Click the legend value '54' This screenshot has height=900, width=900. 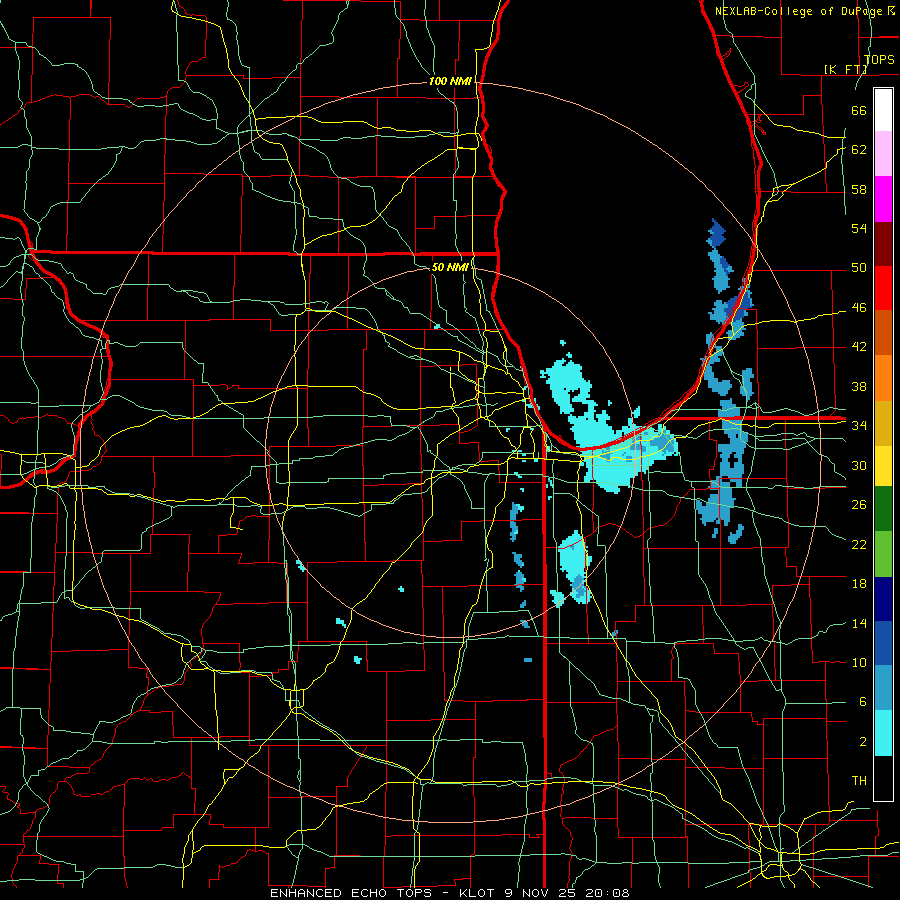click(859, 228)
